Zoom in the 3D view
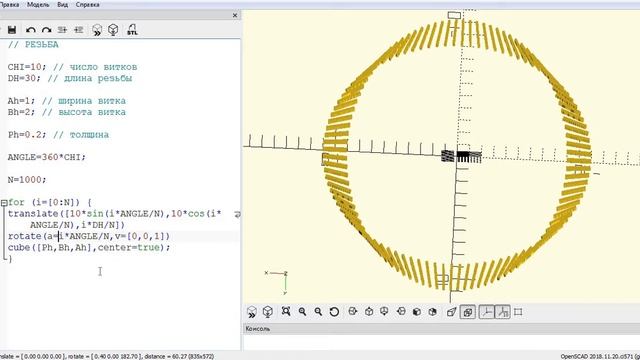The width and height of the screenshot is (640, 360). tap(302, 312)
